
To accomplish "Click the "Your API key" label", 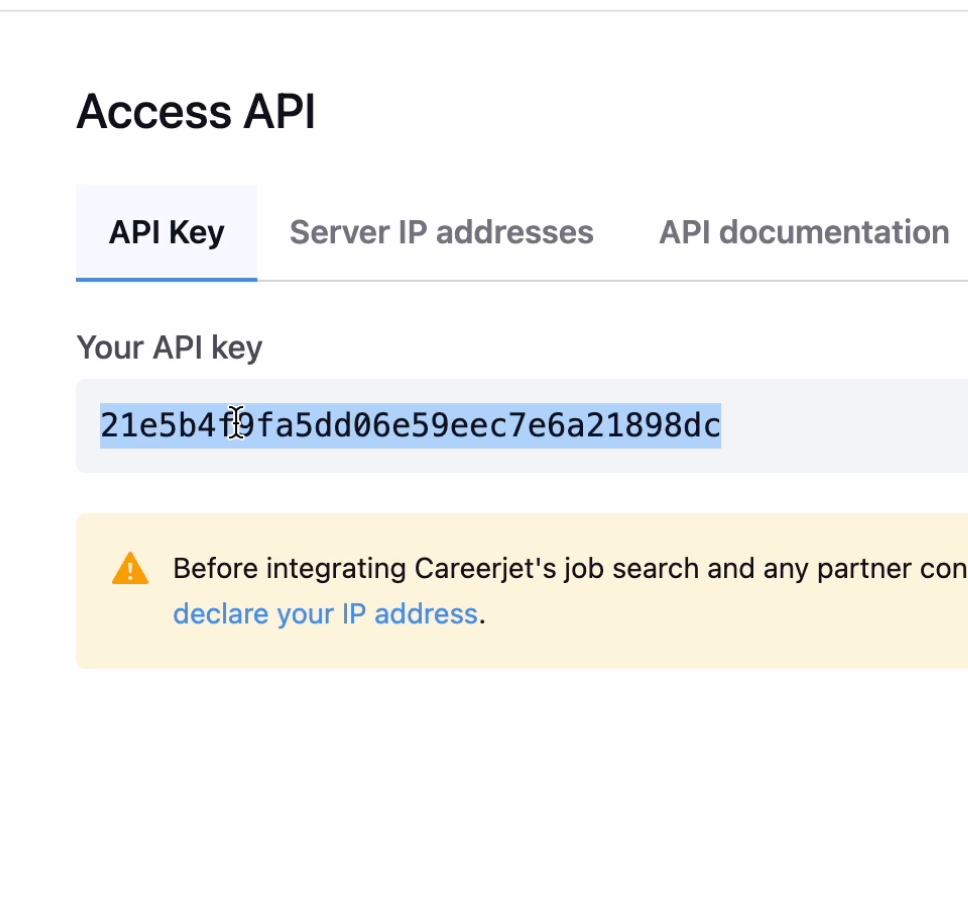I will pos(169,347).
